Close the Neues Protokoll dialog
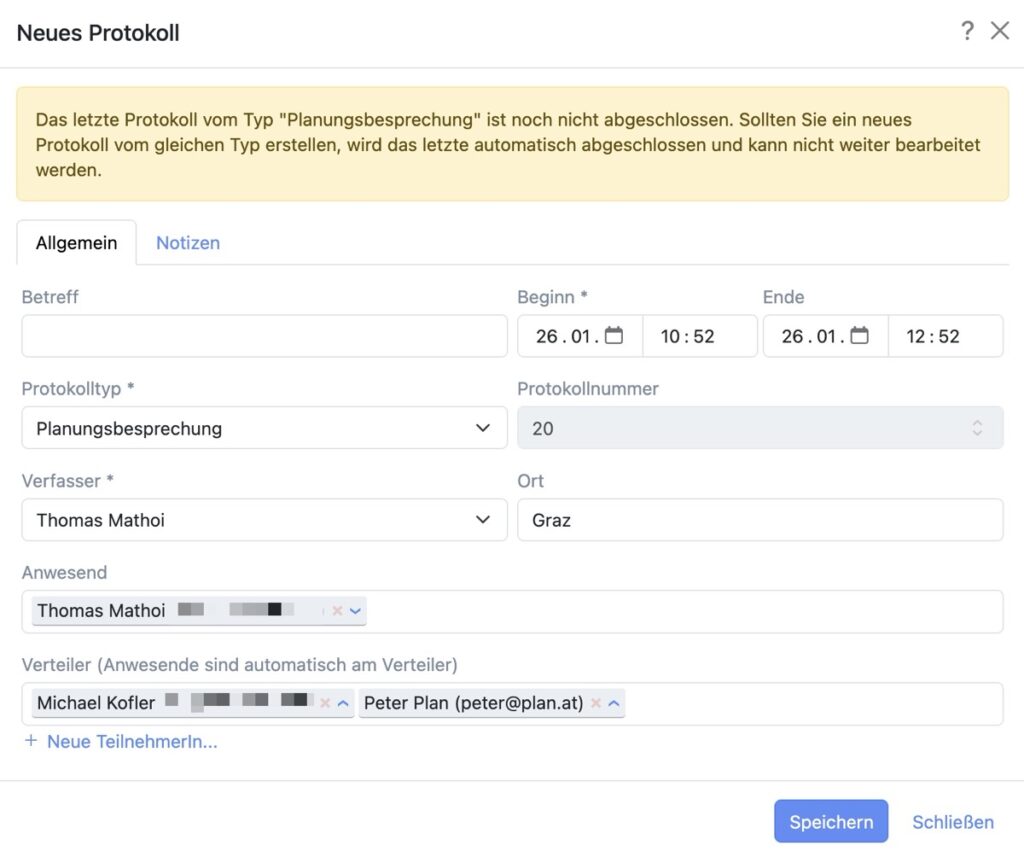1024x857 pixels. (1000, 31)
